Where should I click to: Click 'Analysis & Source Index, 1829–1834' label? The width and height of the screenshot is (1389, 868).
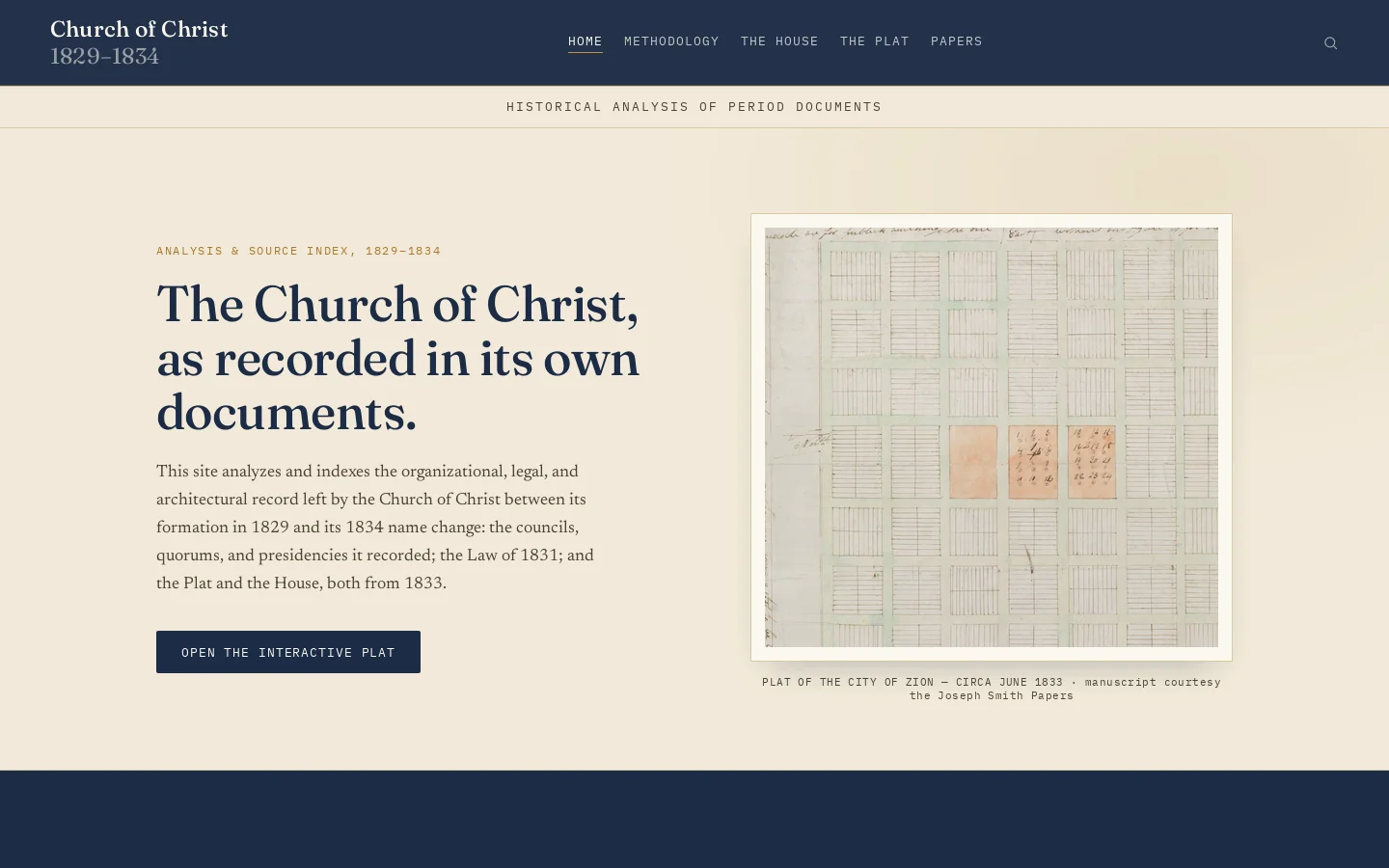tap(299, 251)
